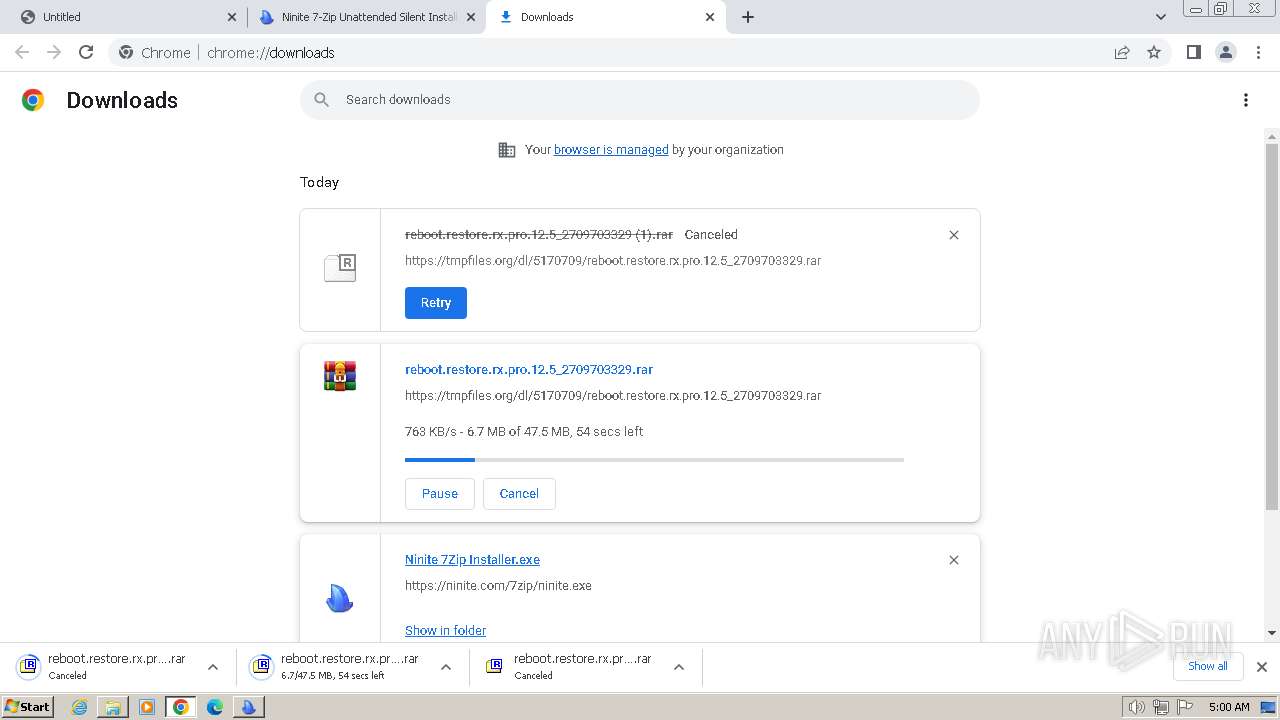Cancel the active rar download
Image resolution: width=1280 pixels, height=720 pixels.
click(x=519, y=494)
